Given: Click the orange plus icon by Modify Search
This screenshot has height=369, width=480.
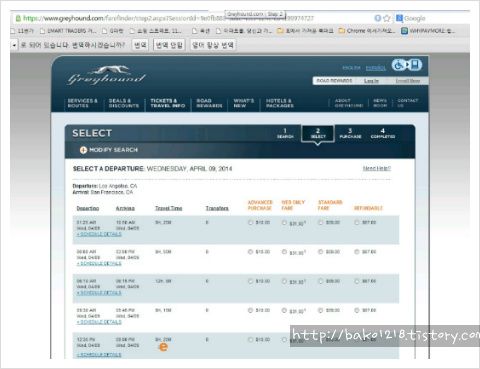Looking at the screenshot, I should 83,150.
